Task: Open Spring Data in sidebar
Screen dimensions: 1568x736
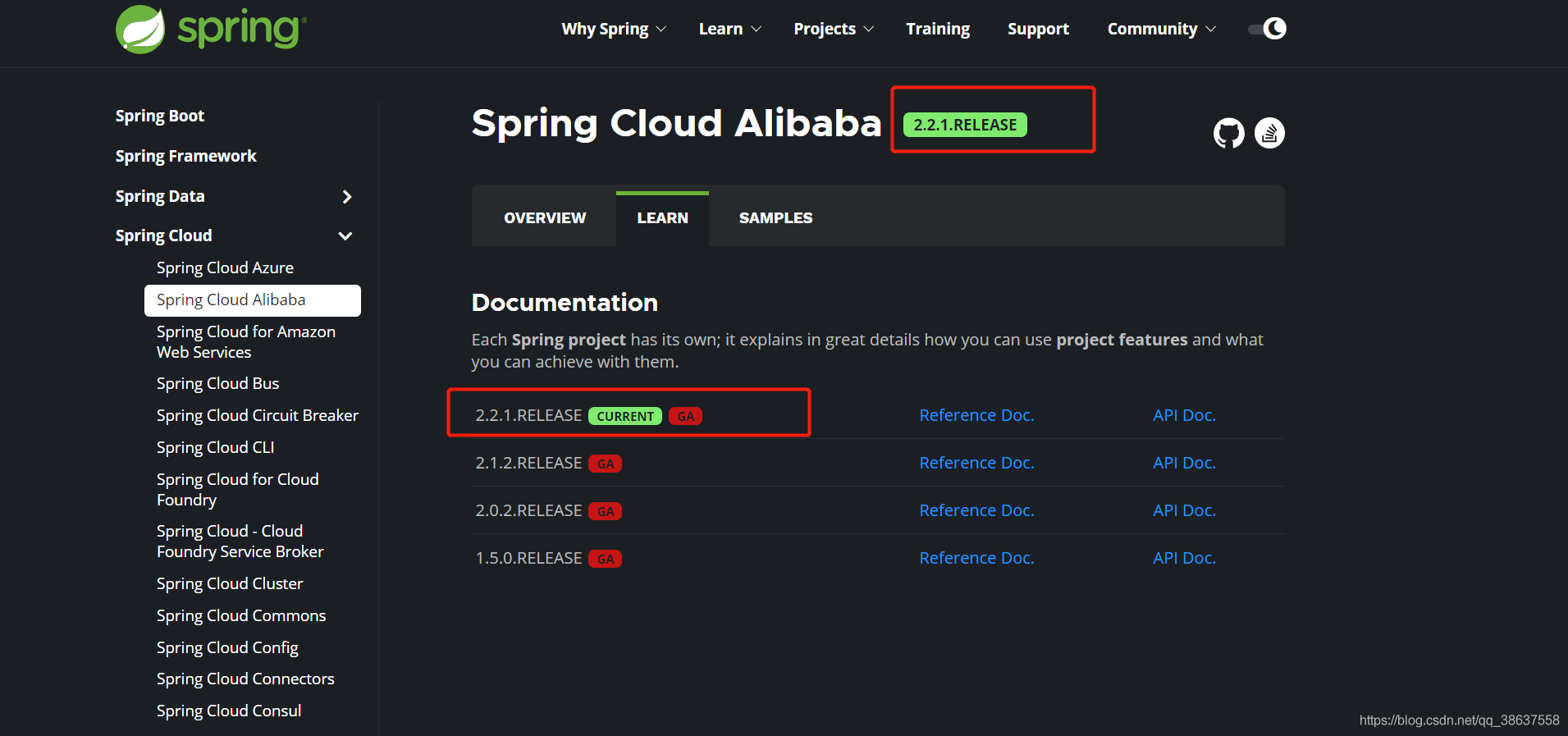Action: [160, 196]
